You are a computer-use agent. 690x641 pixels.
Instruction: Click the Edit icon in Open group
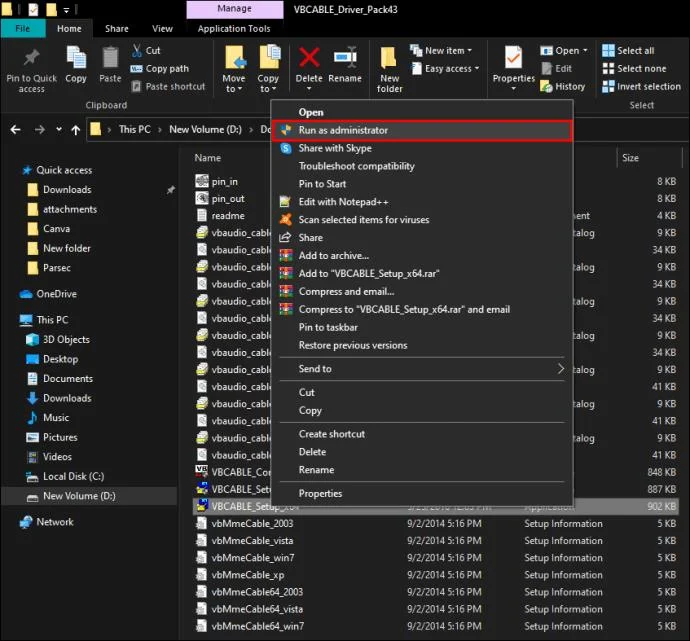(x=547, y=69)
